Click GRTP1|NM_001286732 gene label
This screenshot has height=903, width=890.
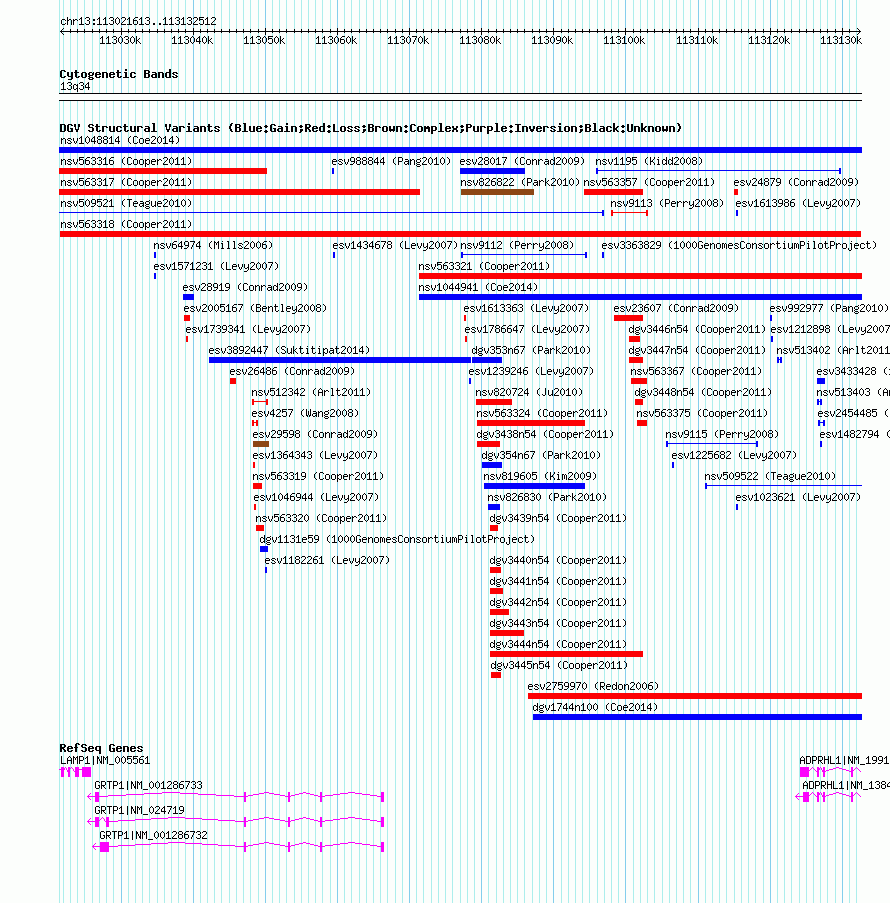(x=153, y=835)
